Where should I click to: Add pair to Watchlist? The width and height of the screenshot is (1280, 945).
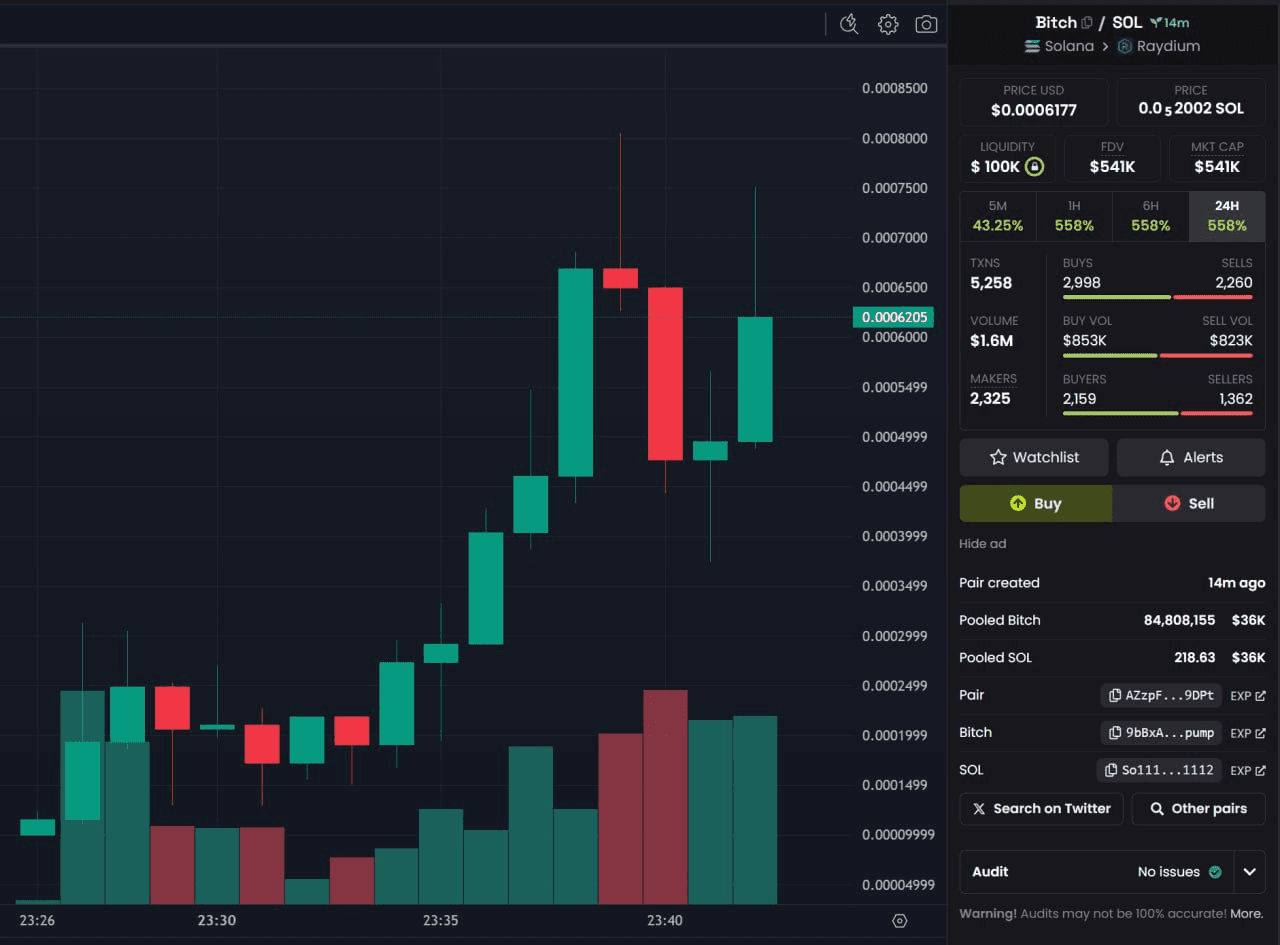[1034, 457]
